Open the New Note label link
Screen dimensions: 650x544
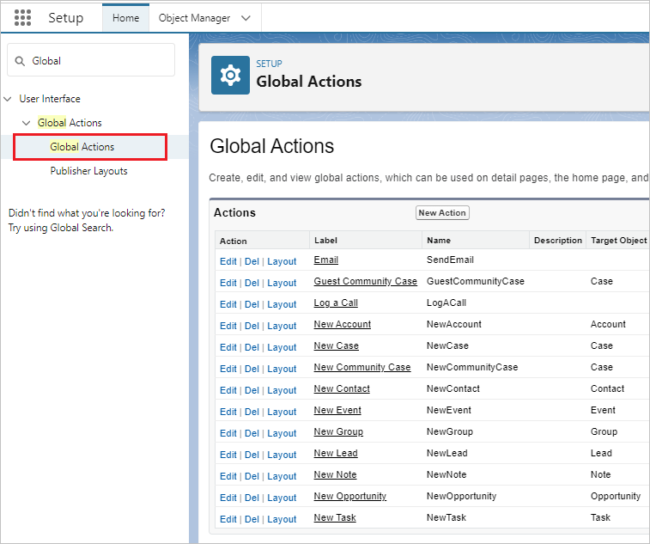click(x=335, y=475)
